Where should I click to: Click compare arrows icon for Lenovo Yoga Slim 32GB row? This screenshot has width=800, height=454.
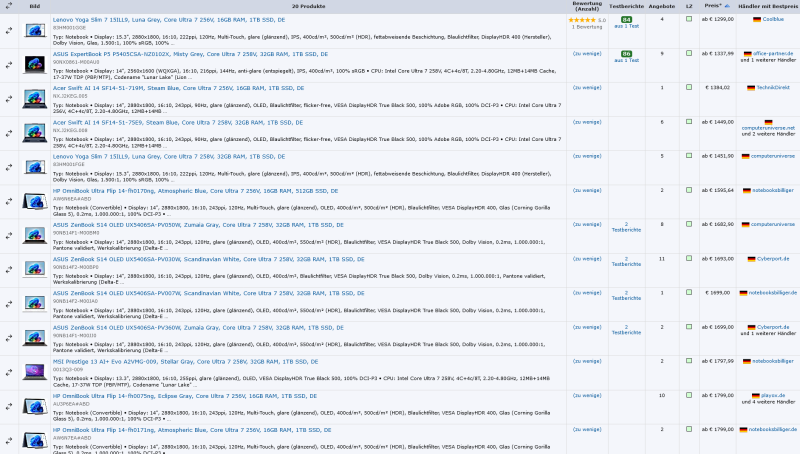[x=9, y=167]
